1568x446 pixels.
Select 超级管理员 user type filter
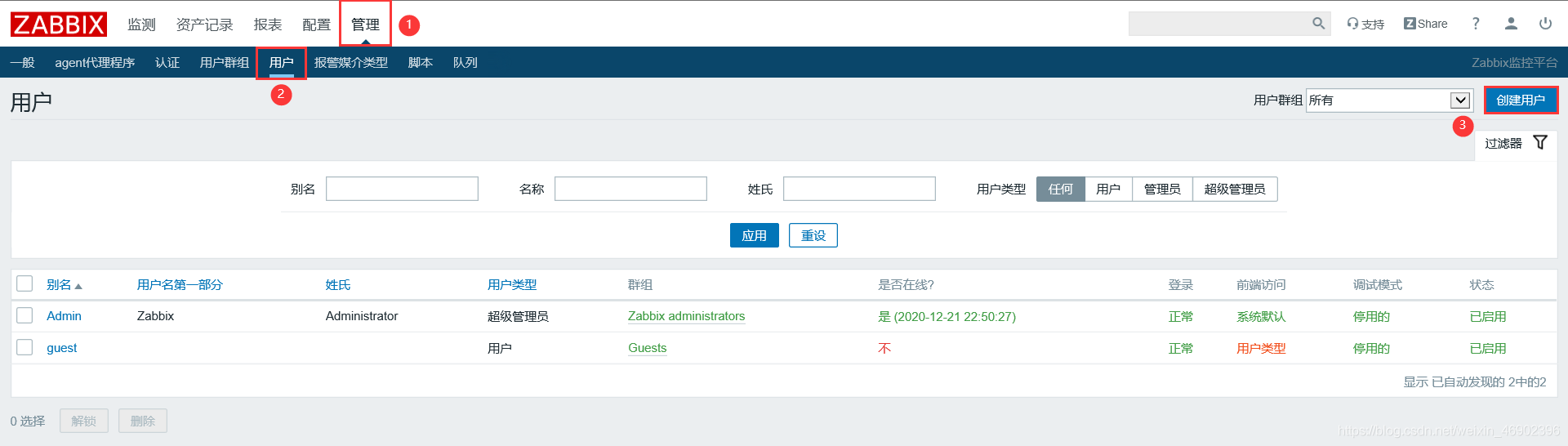pos(1235,189)
